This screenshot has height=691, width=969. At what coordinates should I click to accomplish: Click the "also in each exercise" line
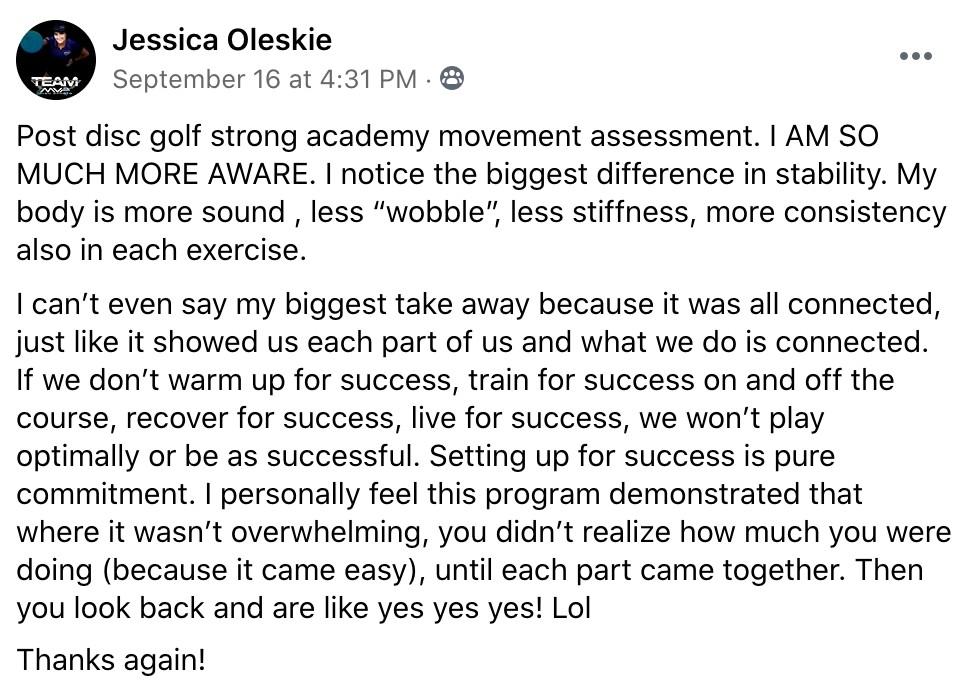[161, 250]
